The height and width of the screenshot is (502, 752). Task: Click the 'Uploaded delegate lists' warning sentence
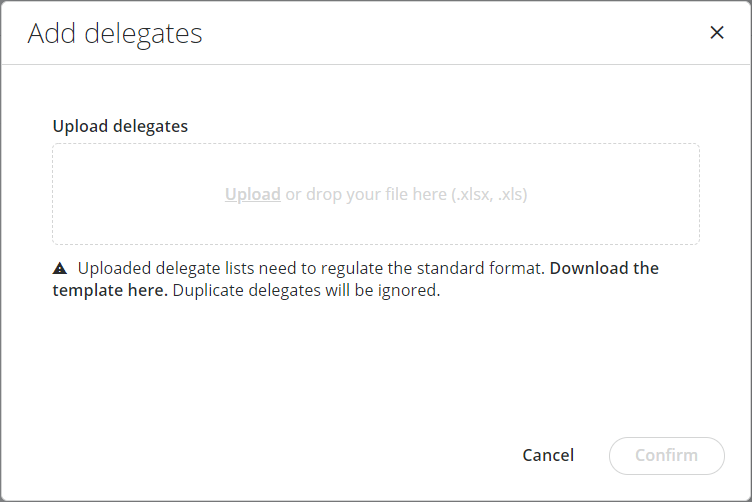pyautogui.click(x=200, y=268)
